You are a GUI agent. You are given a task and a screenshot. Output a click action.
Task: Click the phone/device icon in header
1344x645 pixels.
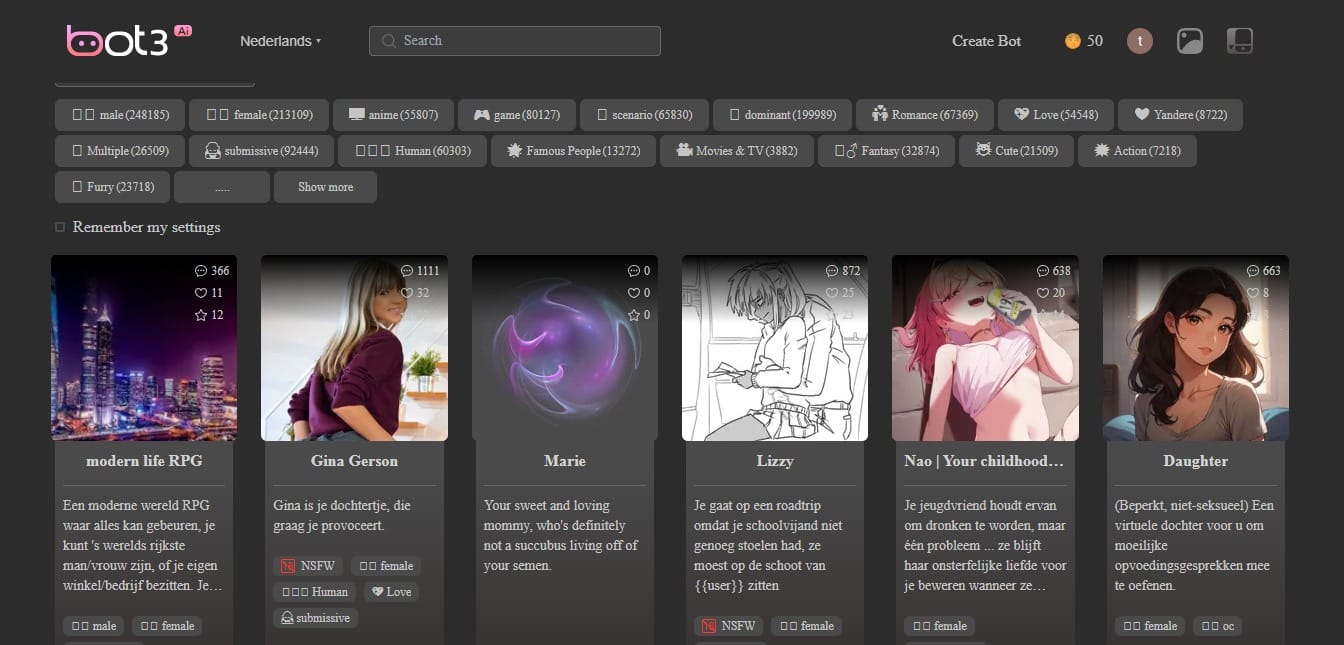[x=1240, y=41]
